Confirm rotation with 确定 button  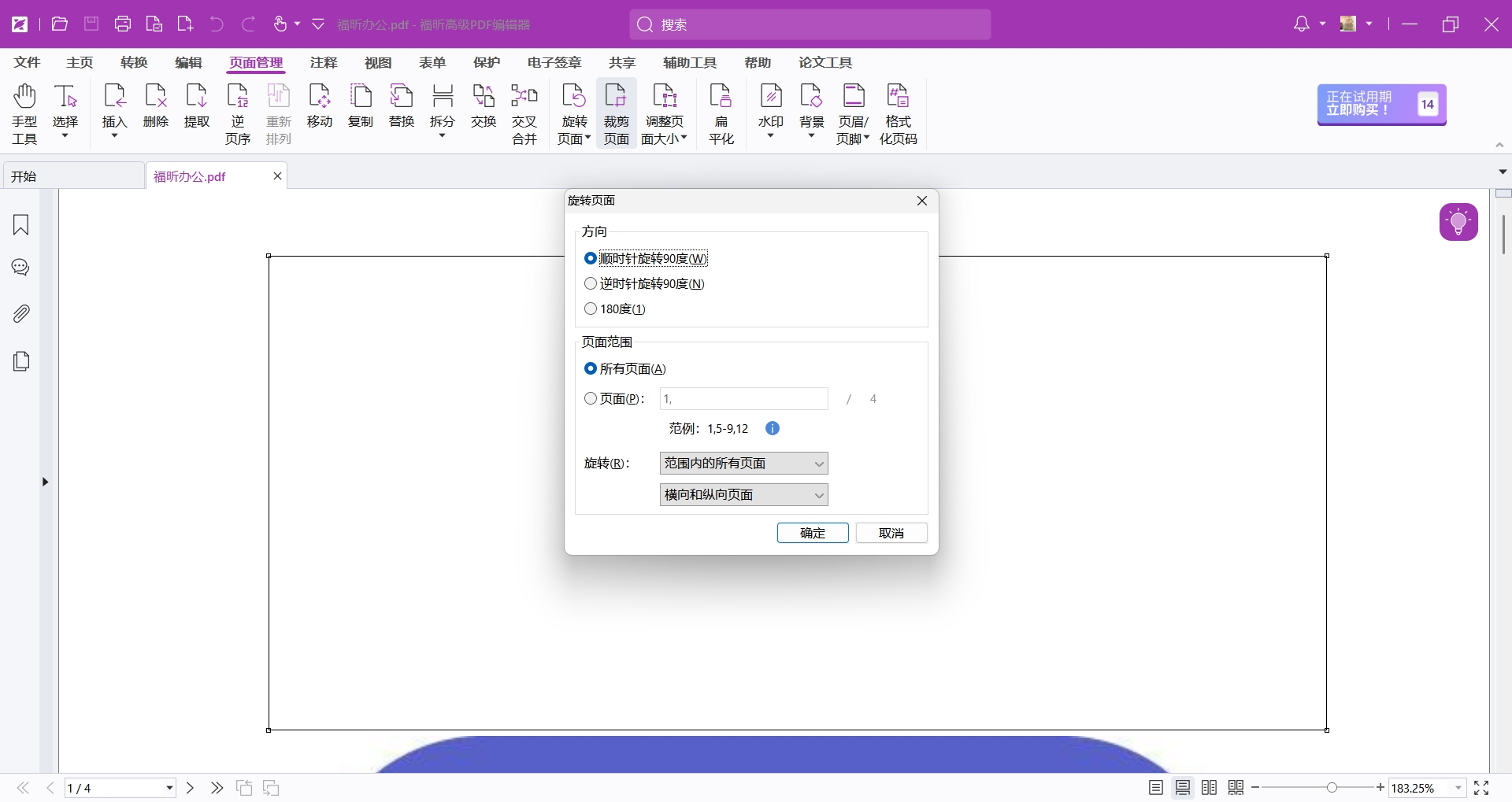pyautogui.click(x=812, y=533)
